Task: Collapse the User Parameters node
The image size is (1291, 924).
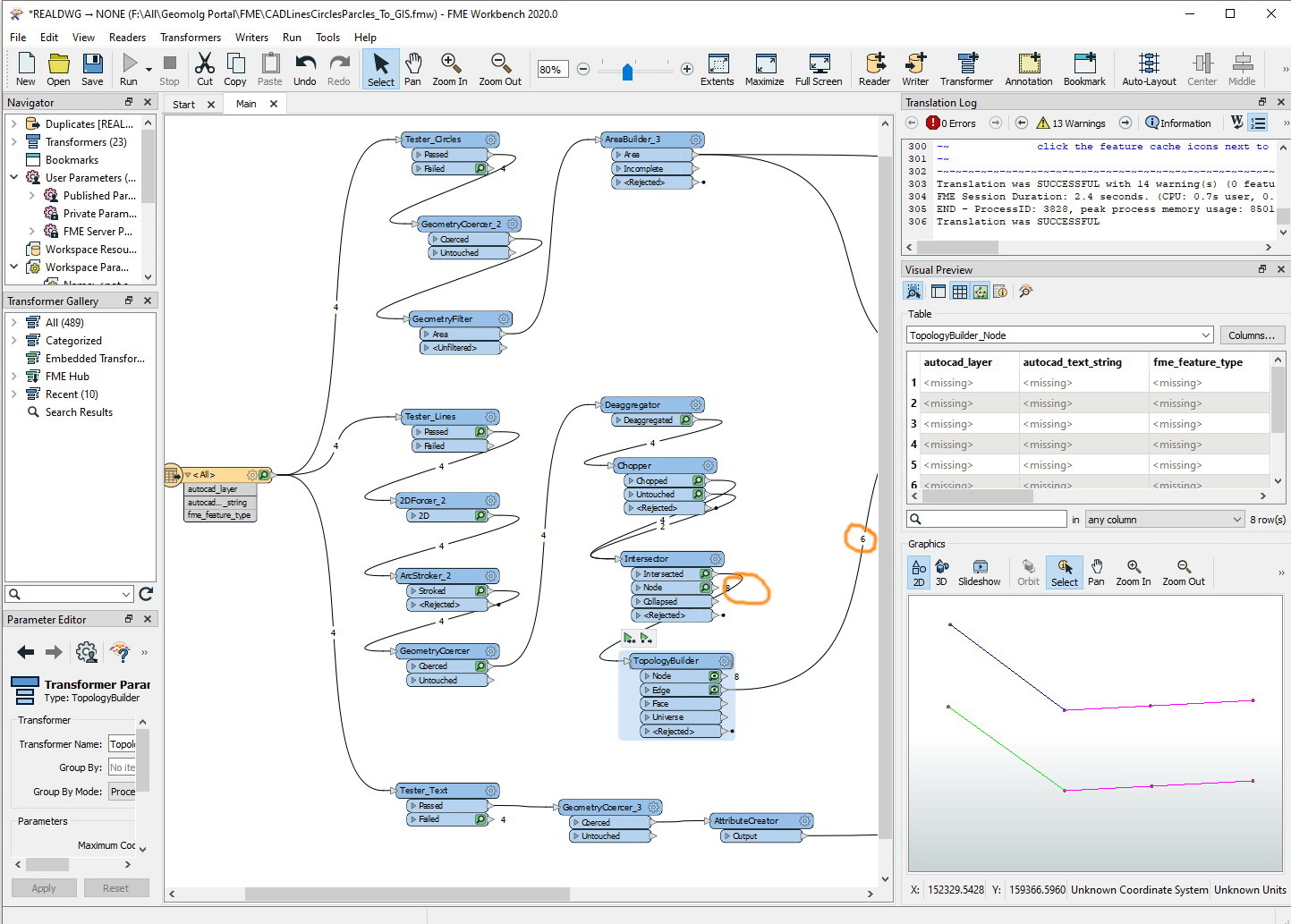Action: point(14,178)
